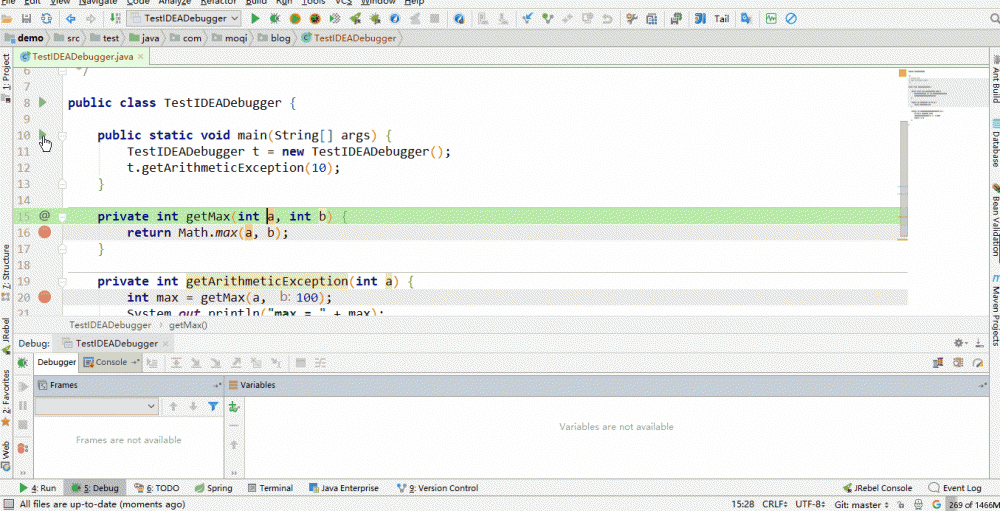Toggle the breakpoint on line 20
1000x511 pixels.
click(x=44, y=297)
